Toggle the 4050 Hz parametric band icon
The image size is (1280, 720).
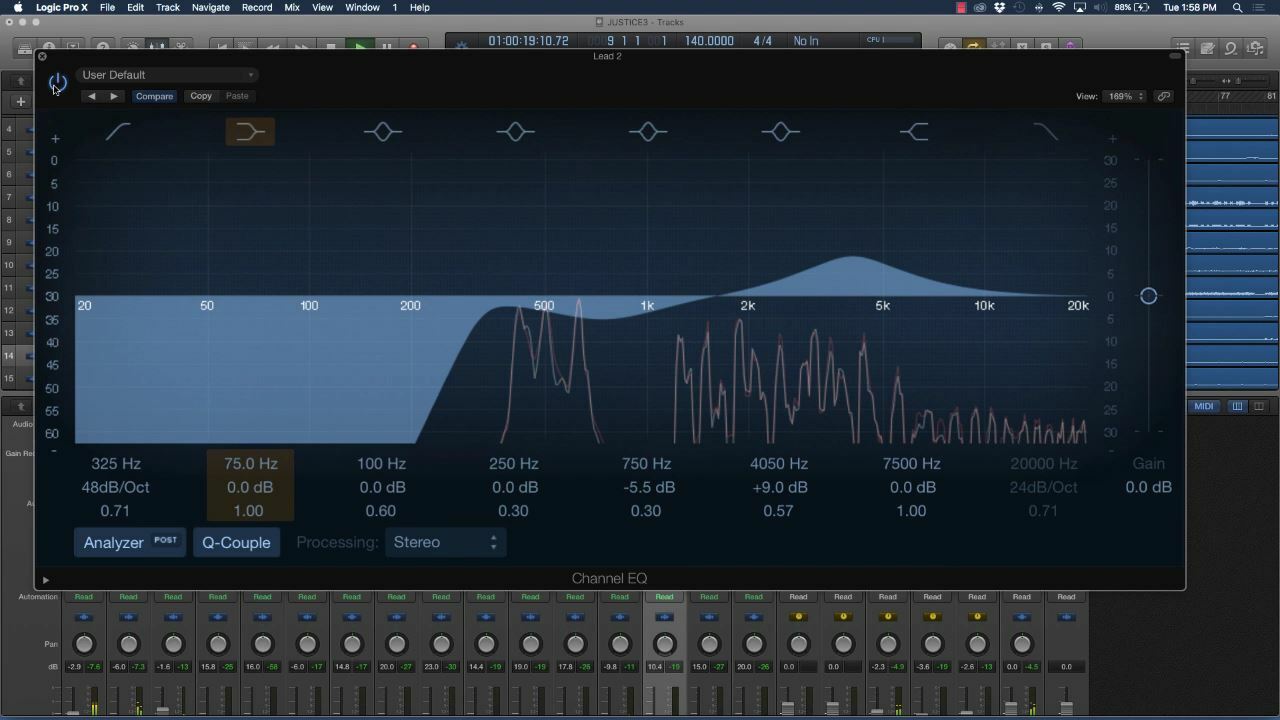coord(781,131)
